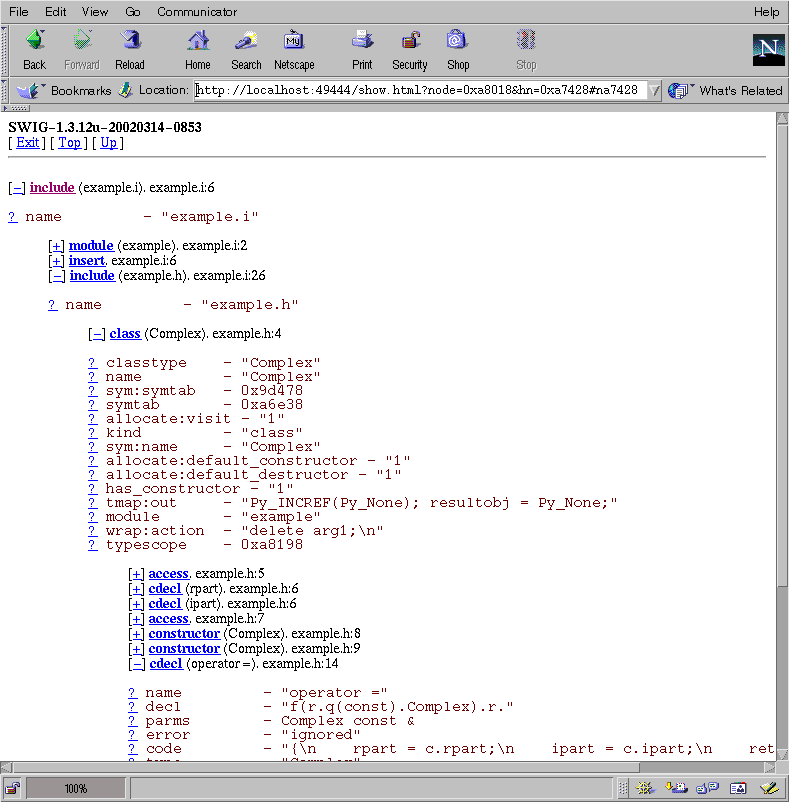The height and width of the screenshot is (802, 789).
Task: Click the My Netscape icon
Action: pos(294,42)
